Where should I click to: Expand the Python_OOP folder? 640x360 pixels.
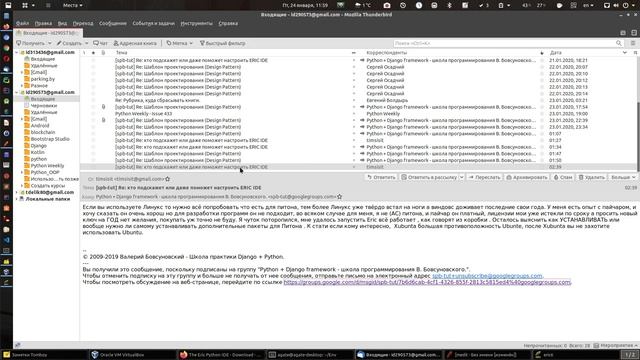coord(22,172)
